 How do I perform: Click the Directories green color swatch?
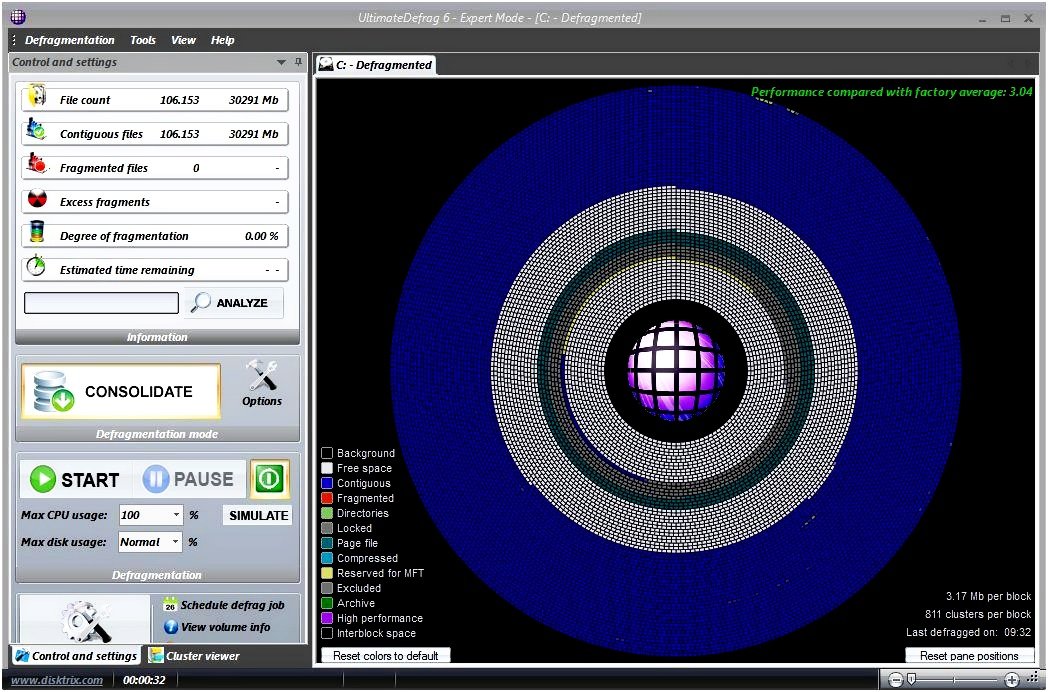click(327, 513)
